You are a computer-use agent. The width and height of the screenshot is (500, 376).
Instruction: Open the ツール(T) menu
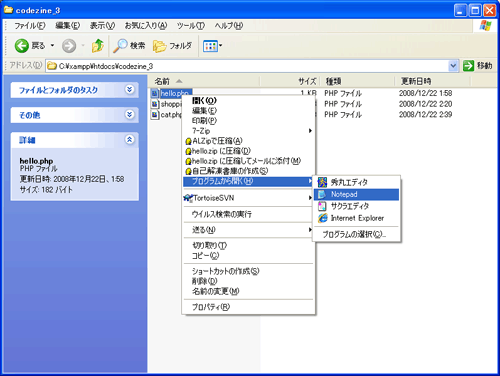190,26
